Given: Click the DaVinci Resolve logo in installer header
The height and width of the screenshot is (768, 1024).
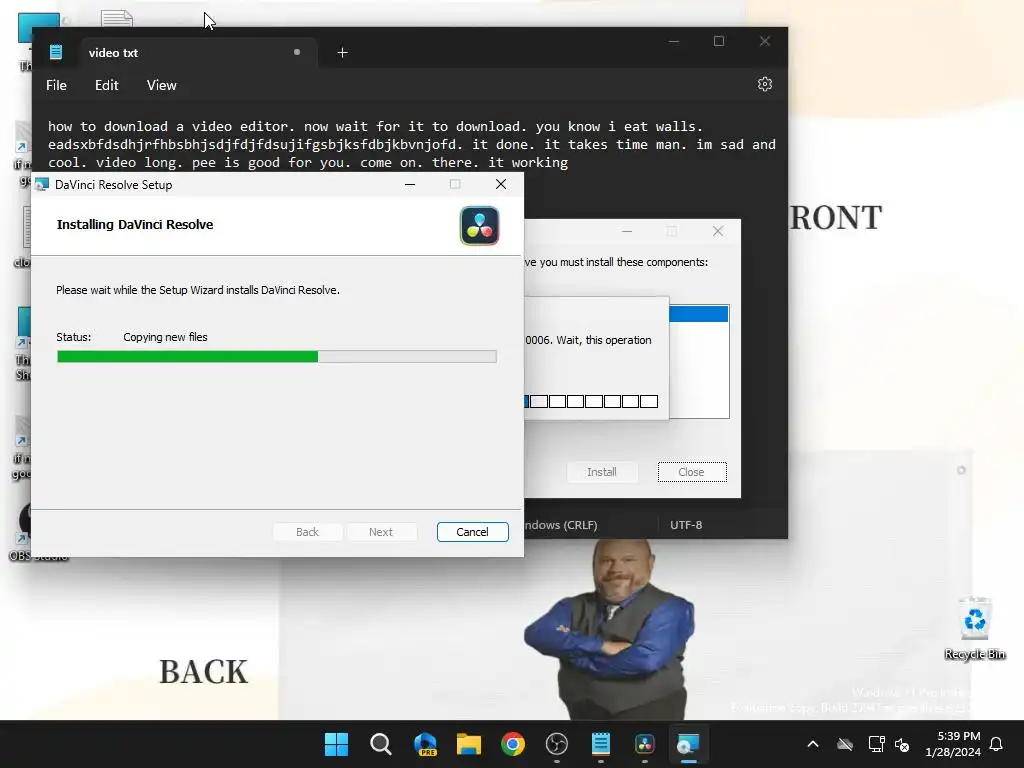Looking at the screenshot, I should (x=479, y=225).
